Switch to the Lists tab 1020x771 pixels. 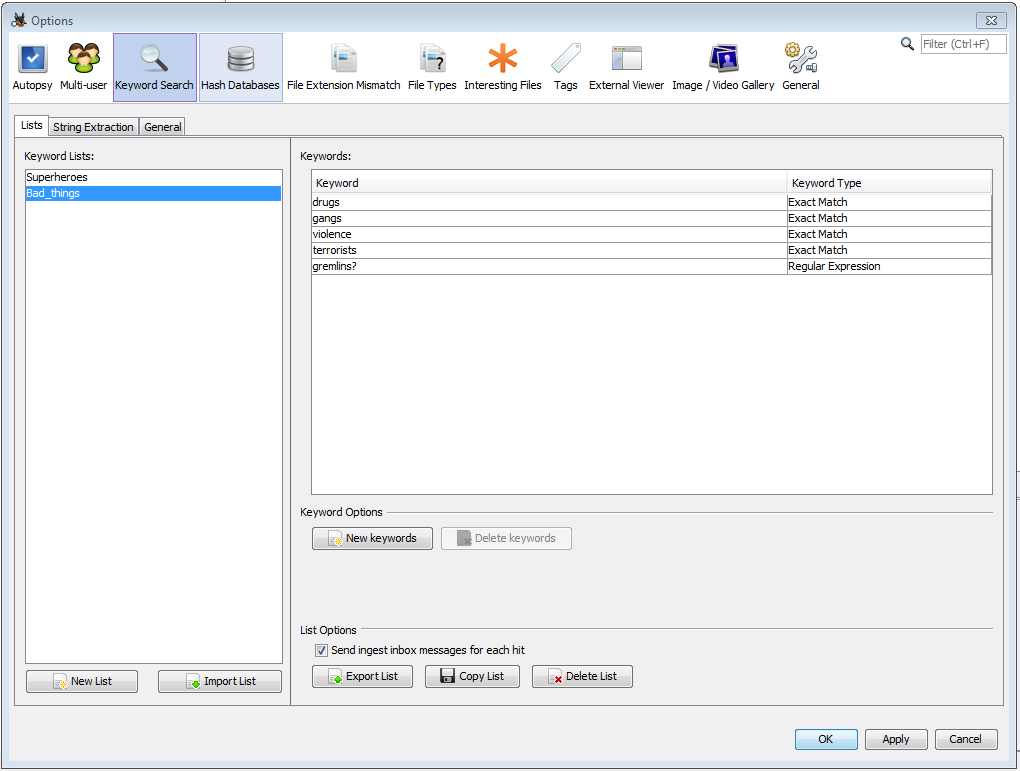pyautogui.click(x=31, y=126)
